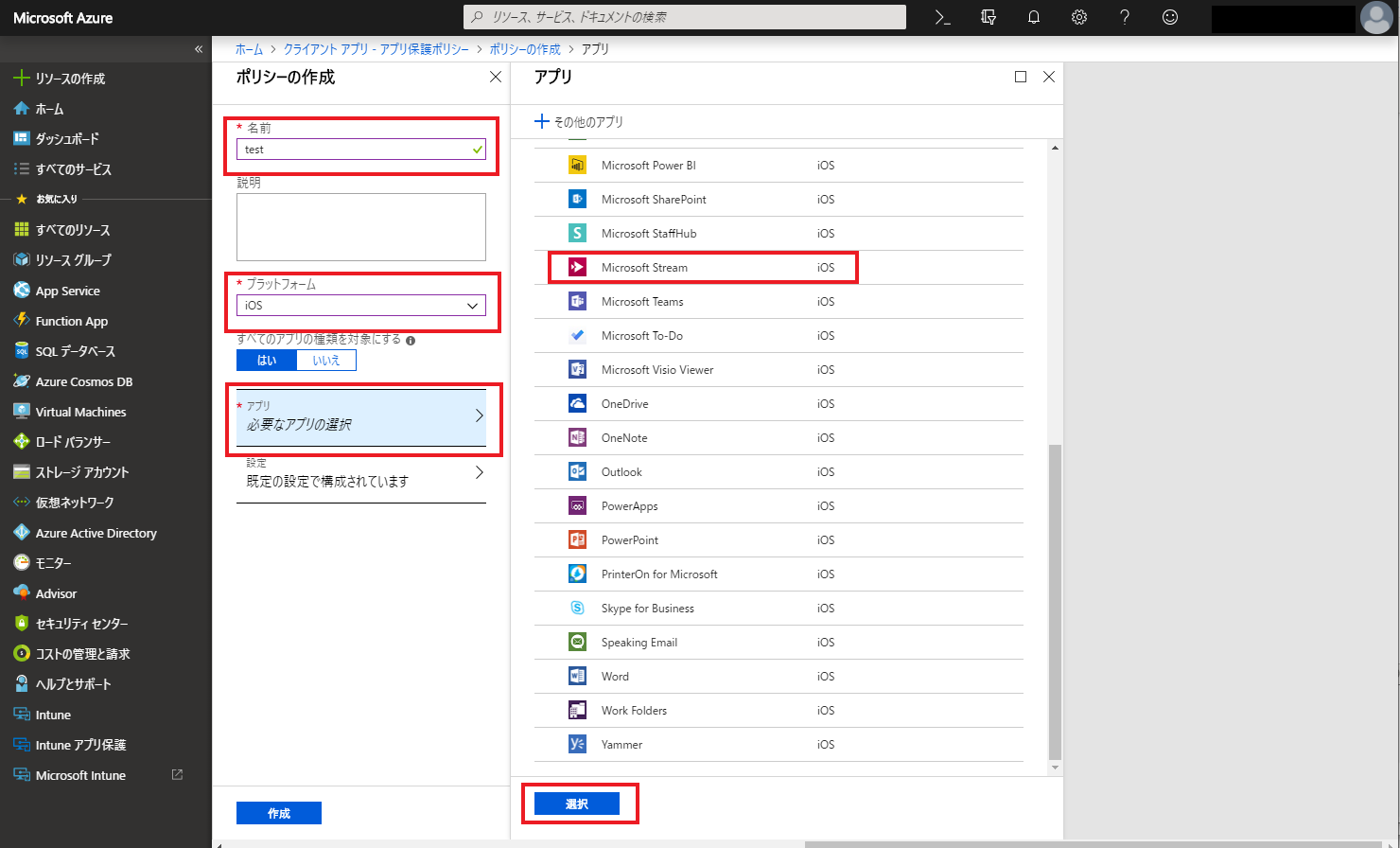Viewport: 1400px width, 848px height.
Task: Click the Skype for Business icon
Action: click(577, 609)
